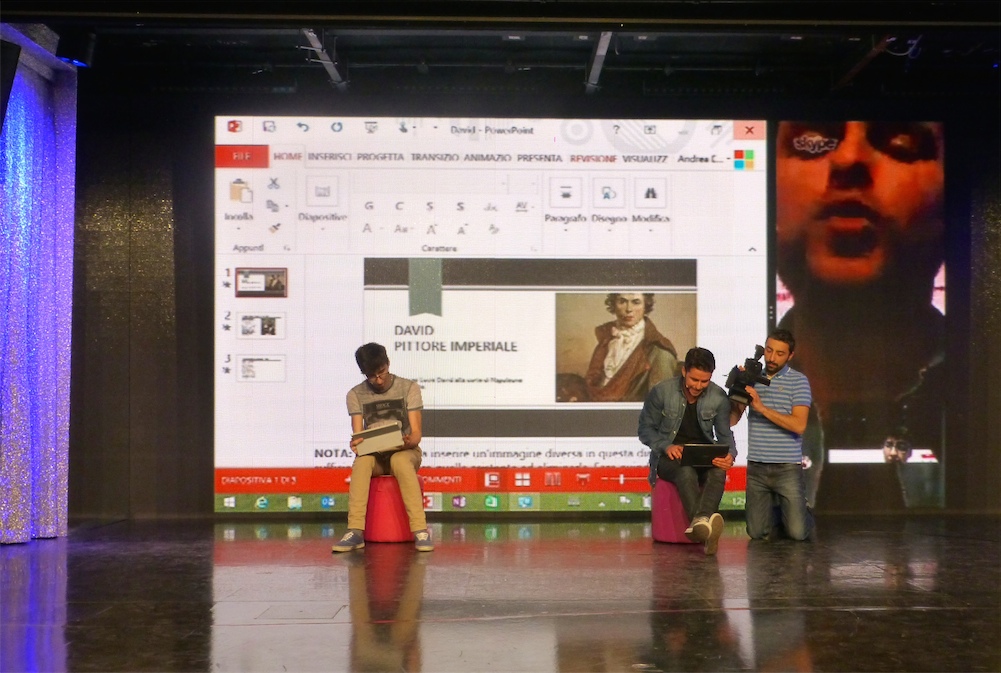
Task: Open Appunti clipboard dialog launcher
Action: [287, 248]
